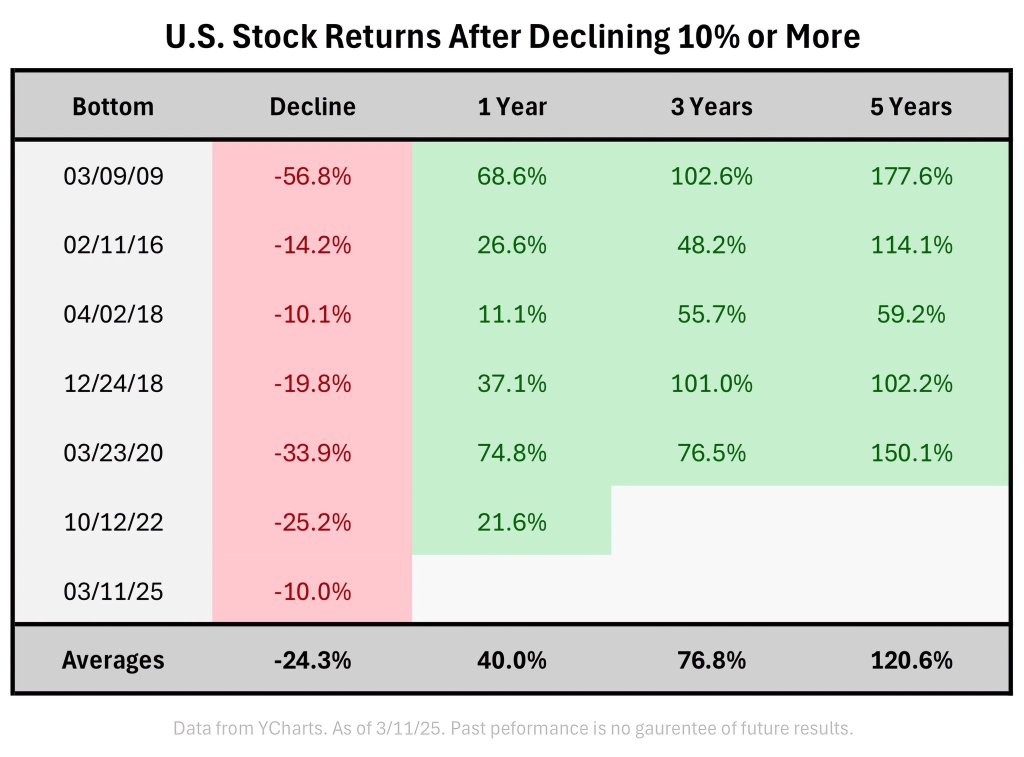The height and width of the screenshot is (757, 1024).
Task: Click the 10/12/22 date cell
Action: tap(113, 521)
